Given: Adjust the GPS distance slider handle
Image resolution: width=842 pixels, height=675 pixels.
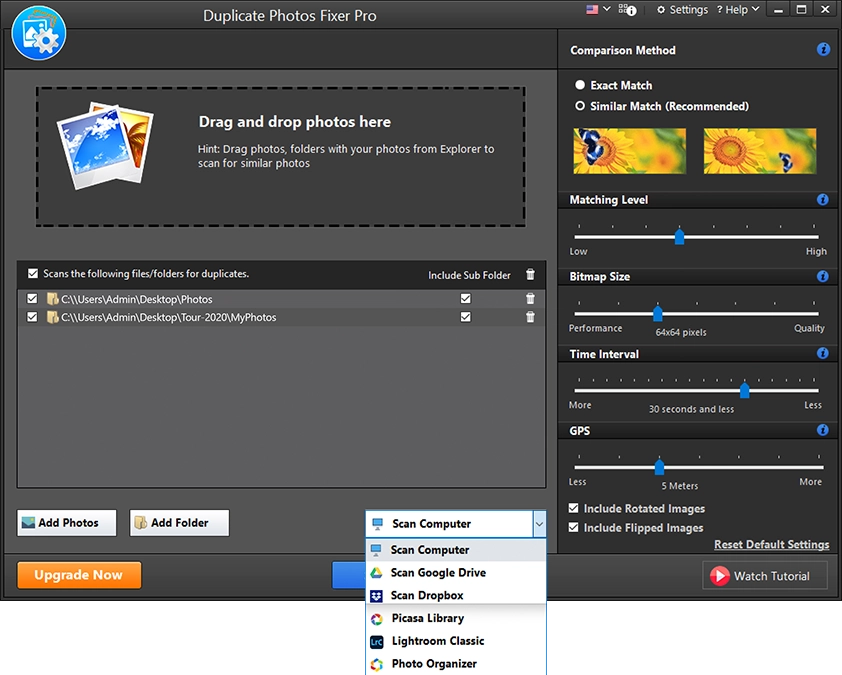Looking at the screenshot, I should [x=659, y=467].
